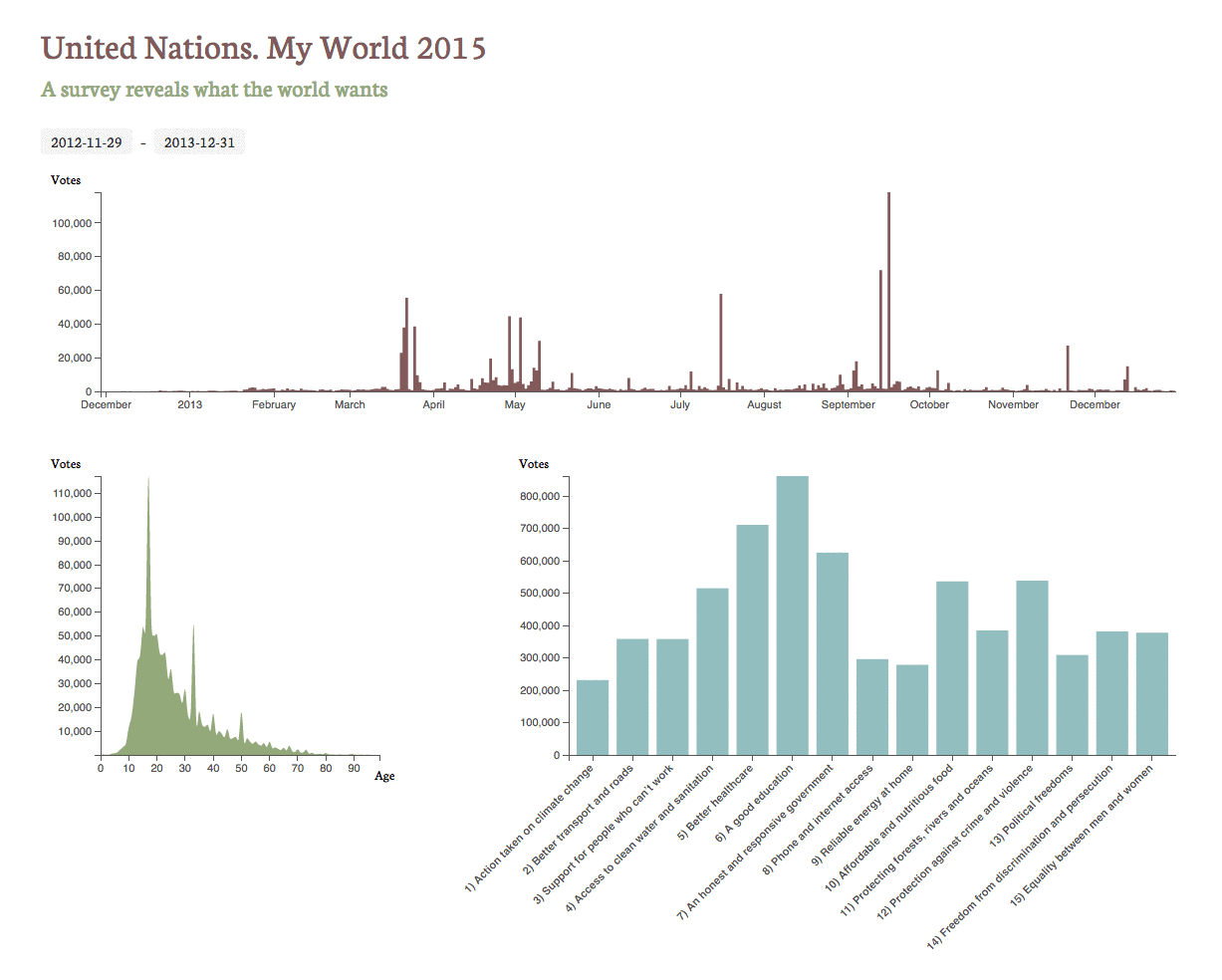This screenshot has height=980, width=1222.
Task: Click the 'September' label on timeline axis
Action: pos(849,404)
